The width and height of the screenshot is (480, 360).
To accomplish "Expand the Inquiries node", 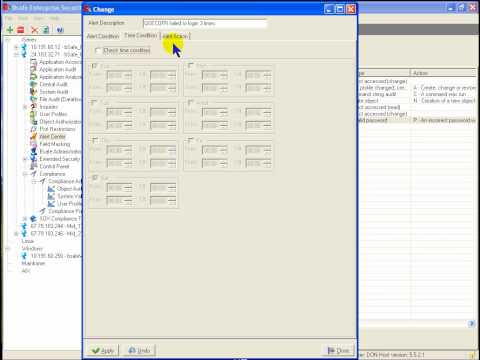I will pos(25,107).
